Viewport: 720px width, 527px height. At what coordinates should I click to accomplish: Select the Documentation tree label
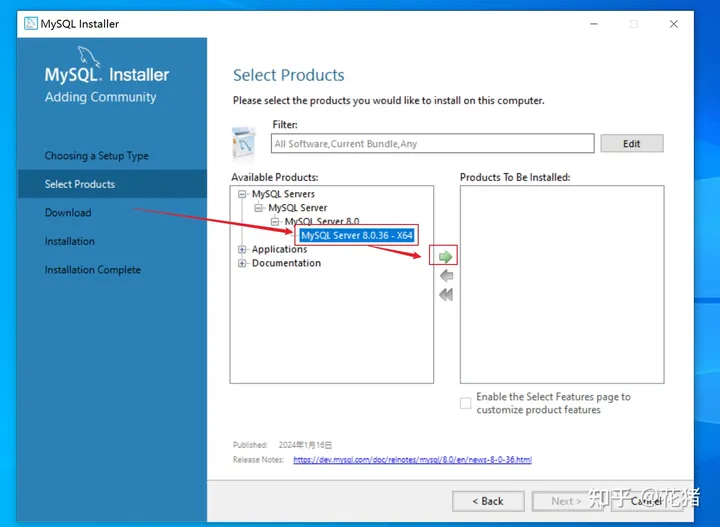coord(286,263)
